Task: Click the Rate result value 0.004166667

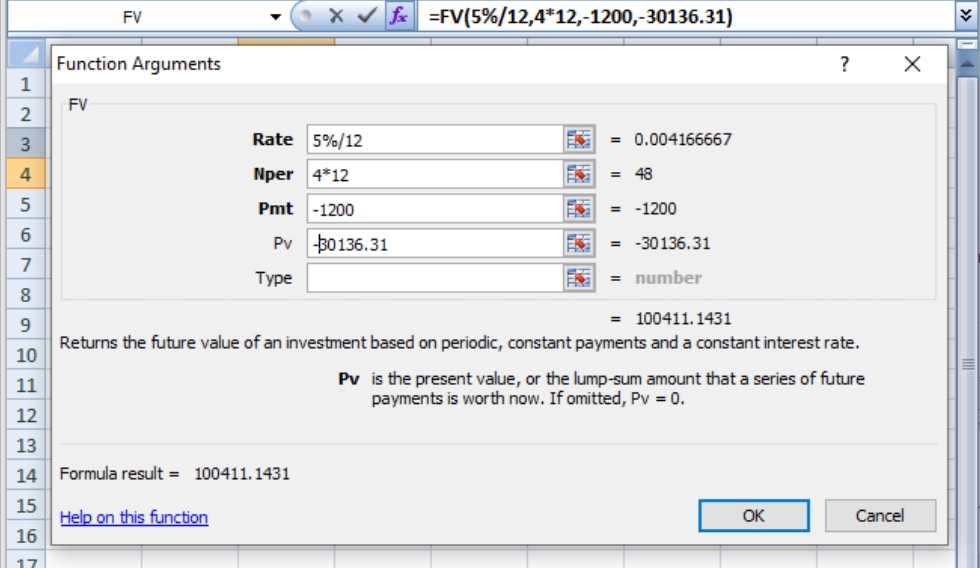Action: 682,139
